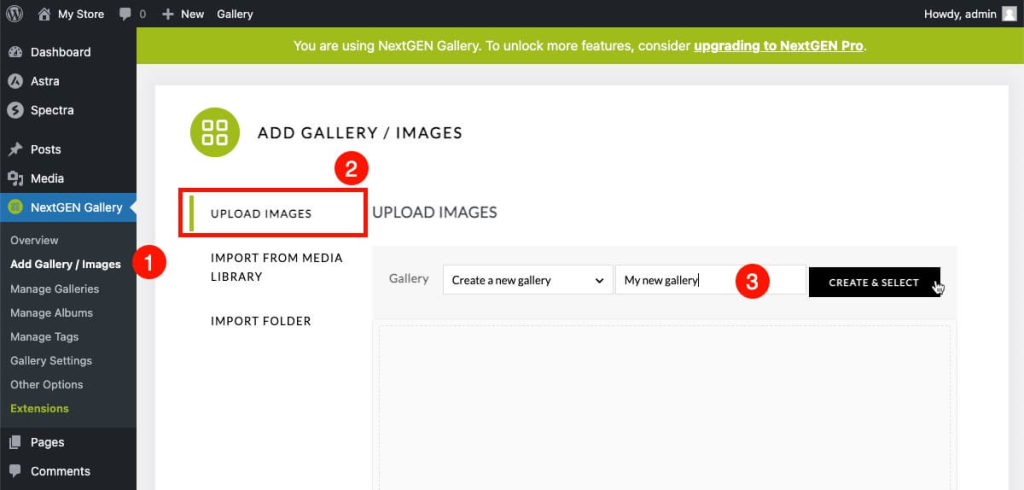Click the Create & Select button
Image resolution: width=1024 pixels, height=490 pixels.
874,282
